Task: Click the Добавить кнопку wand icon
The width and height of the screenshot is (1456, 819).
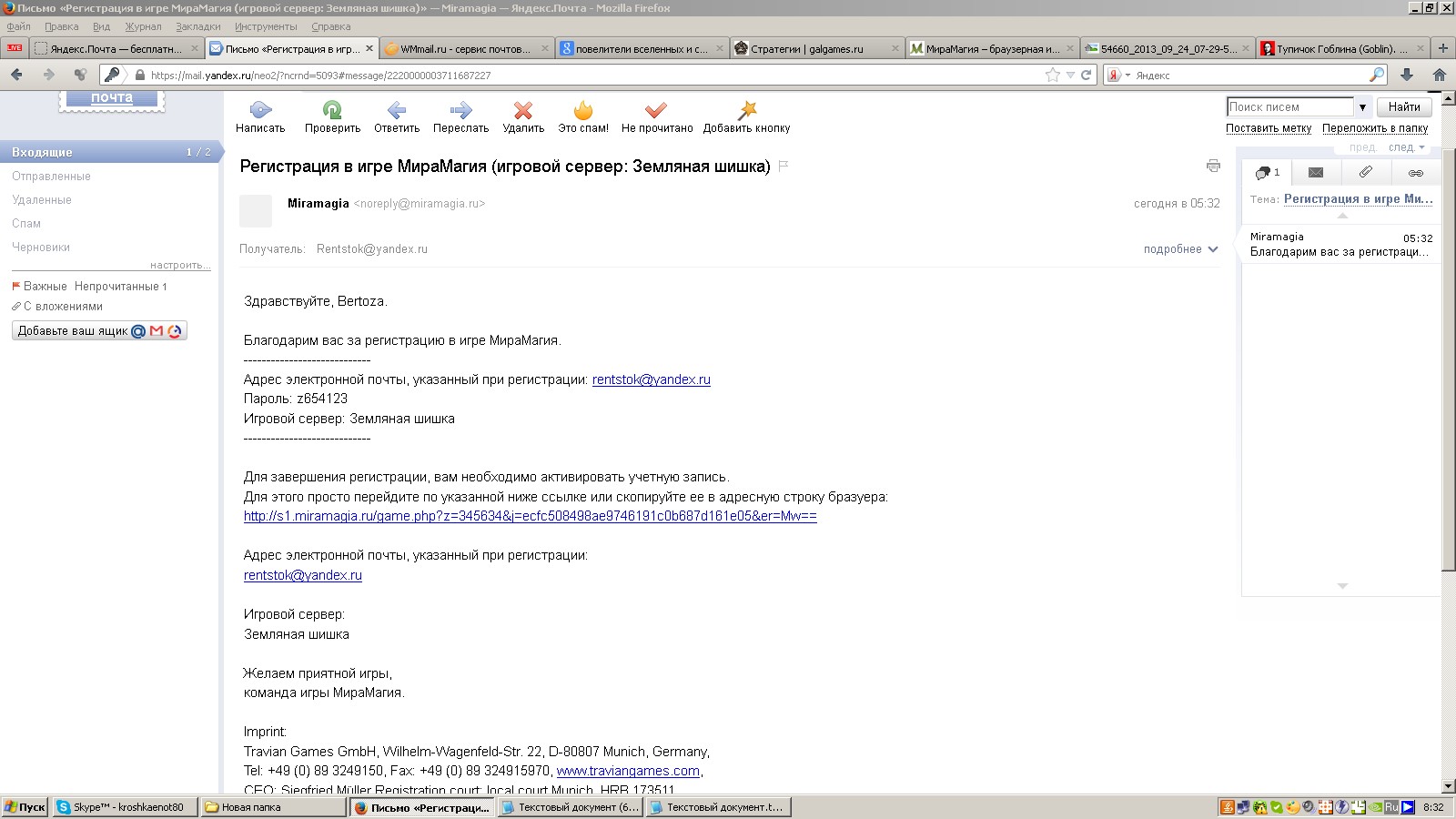Action: coord(747,110)
